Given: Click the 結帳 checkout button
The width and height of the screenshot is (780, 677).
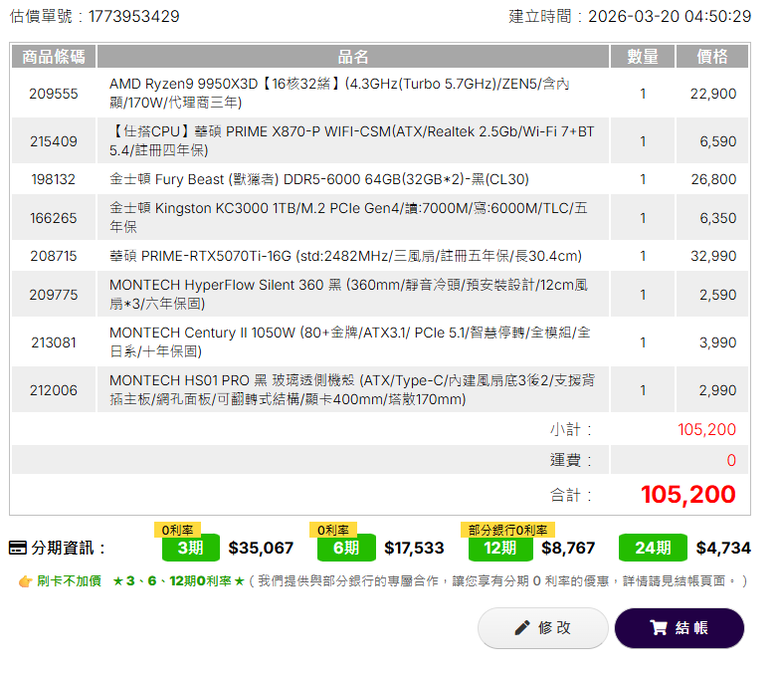Looking at the screenshot, I should point(679,628).
